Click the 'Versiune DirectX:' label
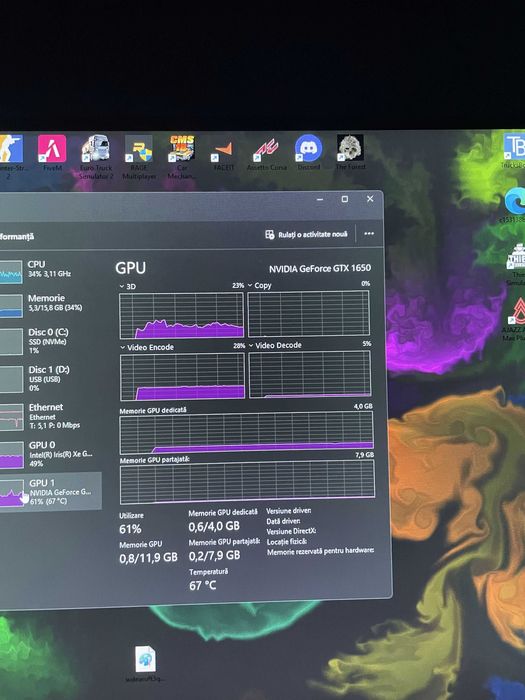 [292, 531]
